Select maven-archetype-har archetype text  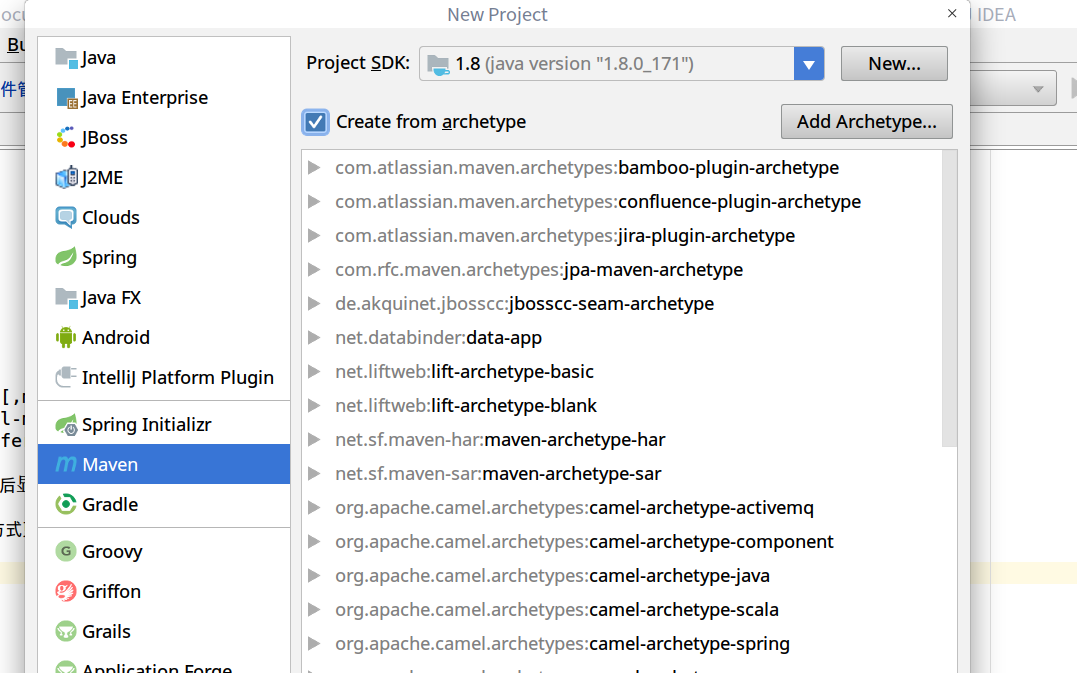[575, 440]
